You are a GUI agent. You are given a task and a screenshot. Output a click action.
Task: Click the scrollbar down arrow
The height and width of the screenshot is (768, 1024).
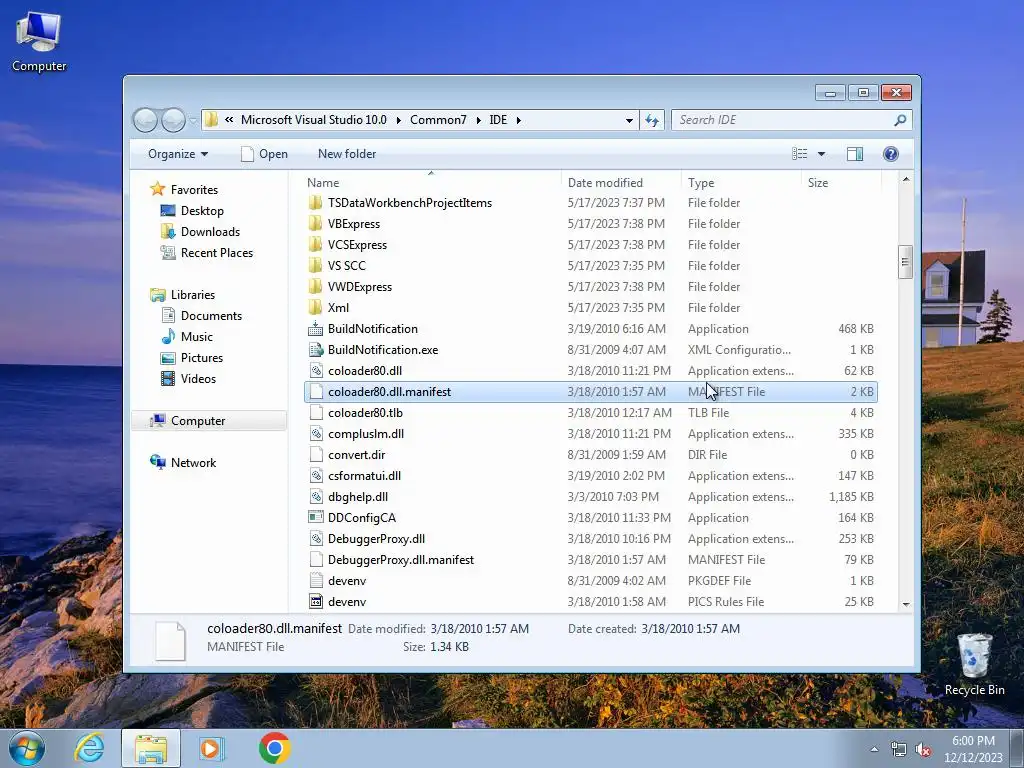[x=906, y=604]
